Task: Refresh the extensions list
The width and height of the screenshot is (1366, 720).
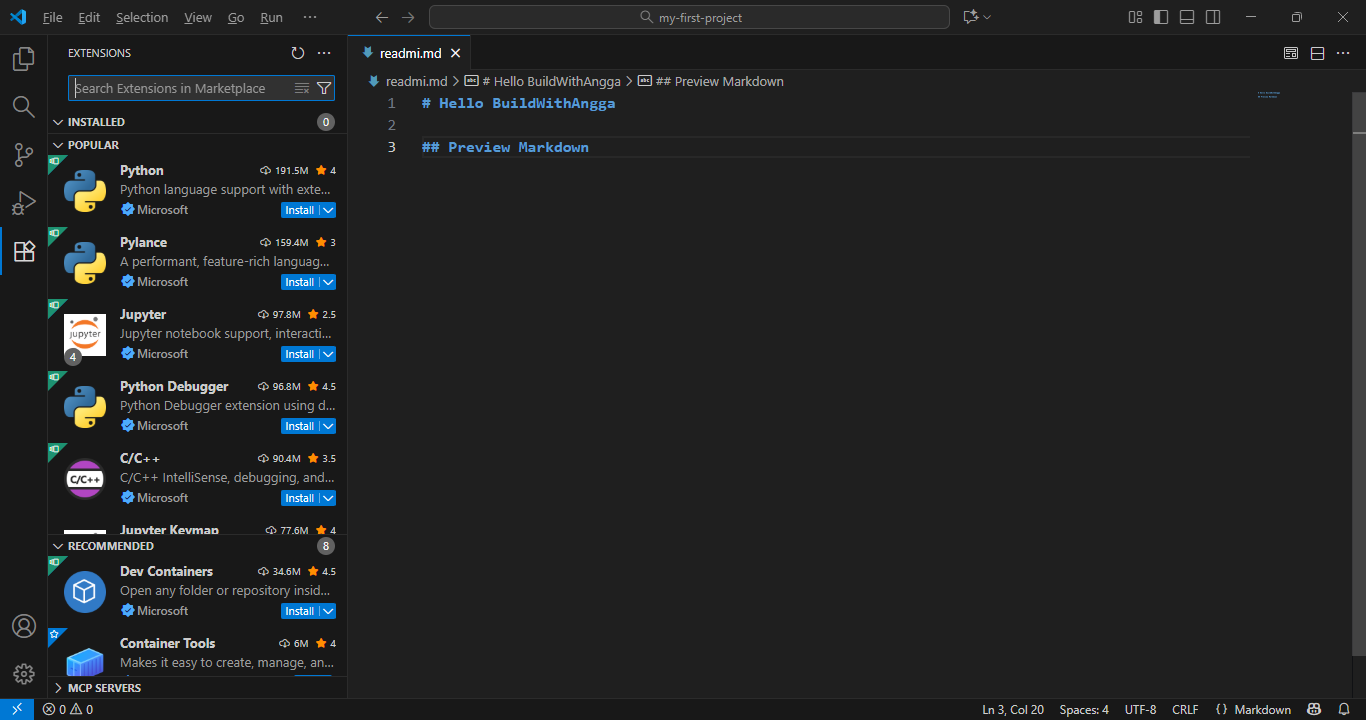Action: click(x=297, y=53)
